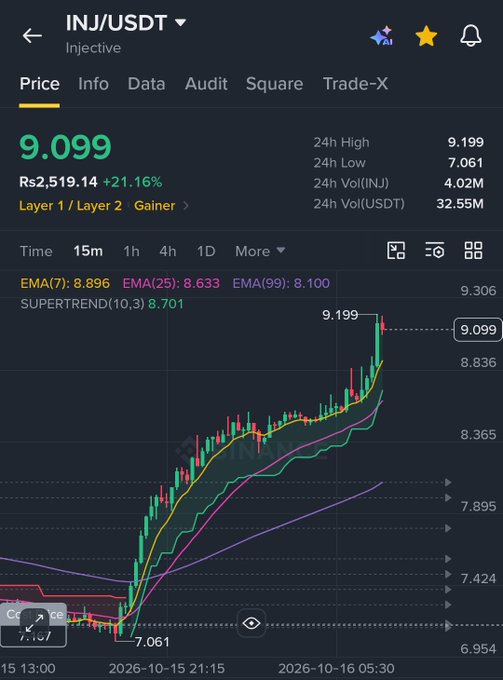The image size is (503, 680).
Task: Open the four-square grid layout icon
Action: coord(473,250)
